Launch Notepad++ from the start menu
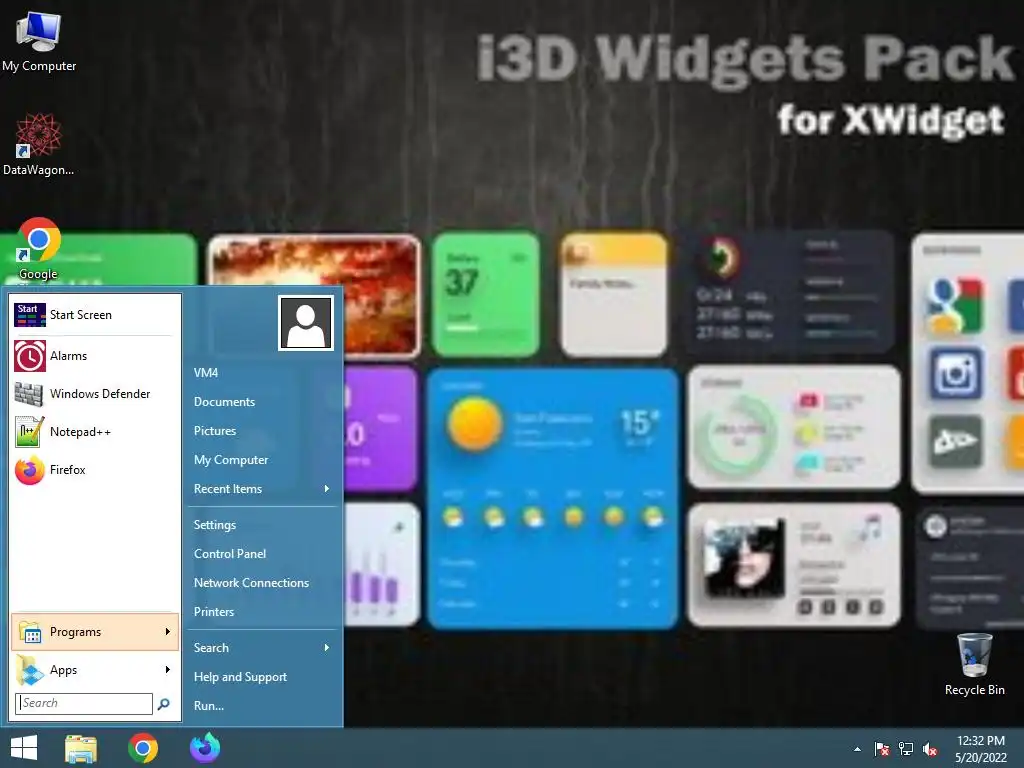Viewport: 1024px width, 768px height. click(95, 432)
